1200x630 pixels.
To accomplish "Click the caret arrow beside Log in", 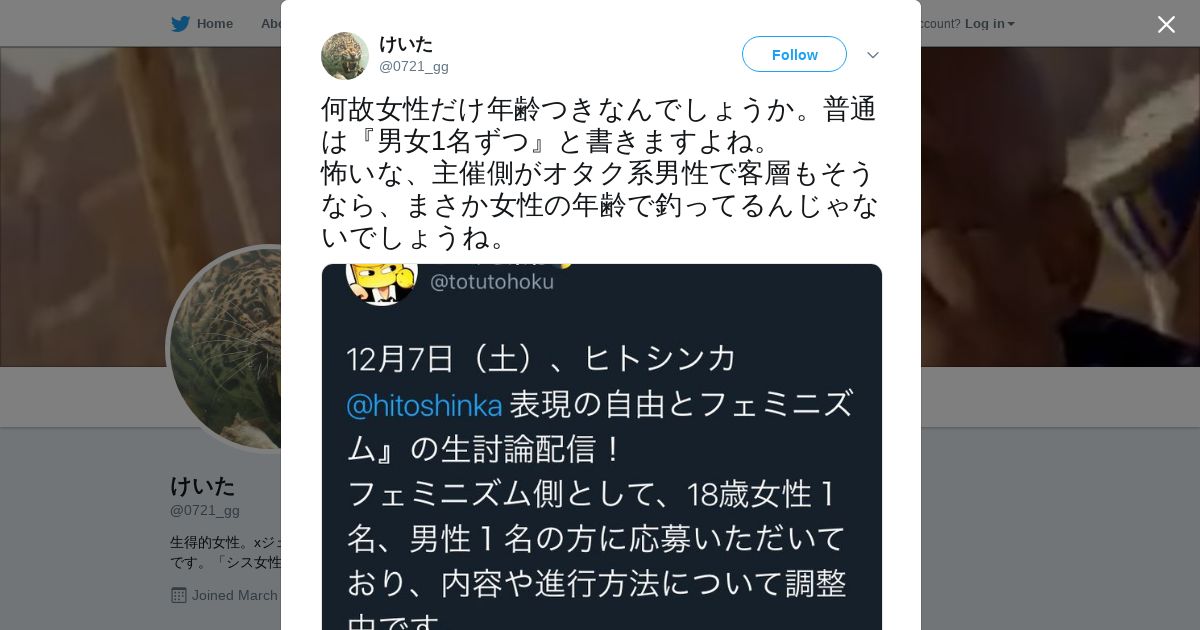I will 1011,24.
